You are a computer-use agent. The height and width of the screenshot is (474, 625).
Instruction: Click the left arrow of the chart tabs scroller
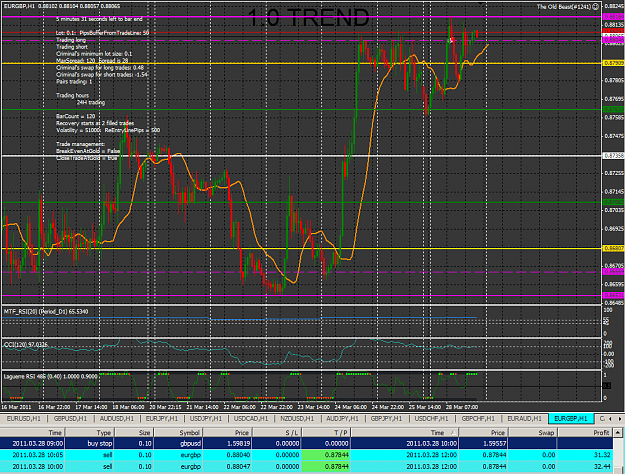611,419
